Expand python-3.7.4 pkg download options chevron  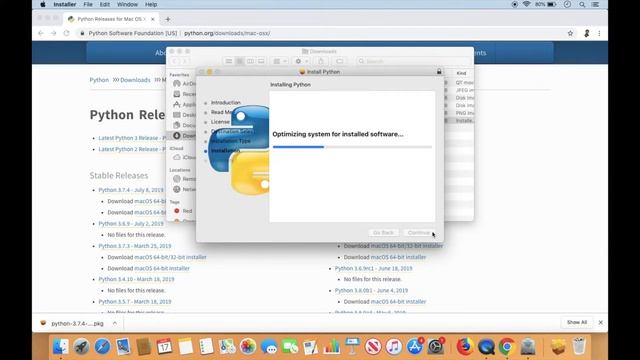pos(115,323)
